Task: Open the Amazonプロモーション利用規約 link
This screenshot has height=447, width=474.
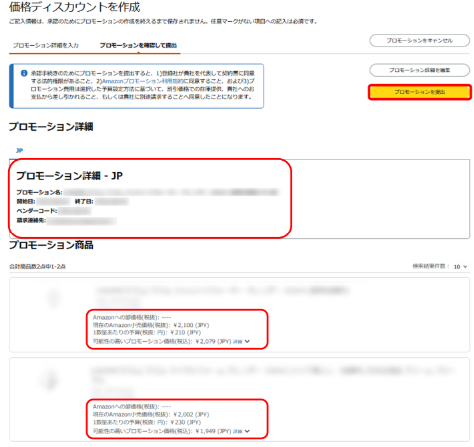Action: click(141, 81)
